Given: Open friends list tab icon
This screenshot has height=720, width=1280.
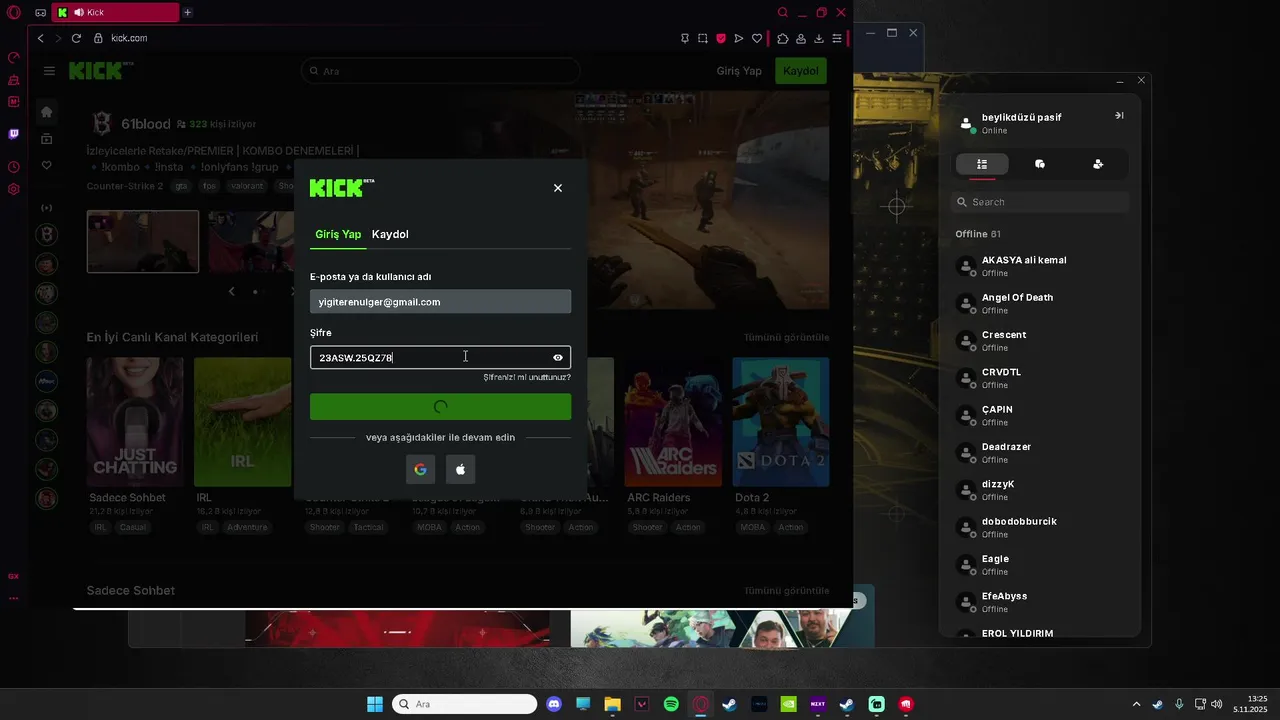Looking at the screenshot, I should tap(982, 164).
